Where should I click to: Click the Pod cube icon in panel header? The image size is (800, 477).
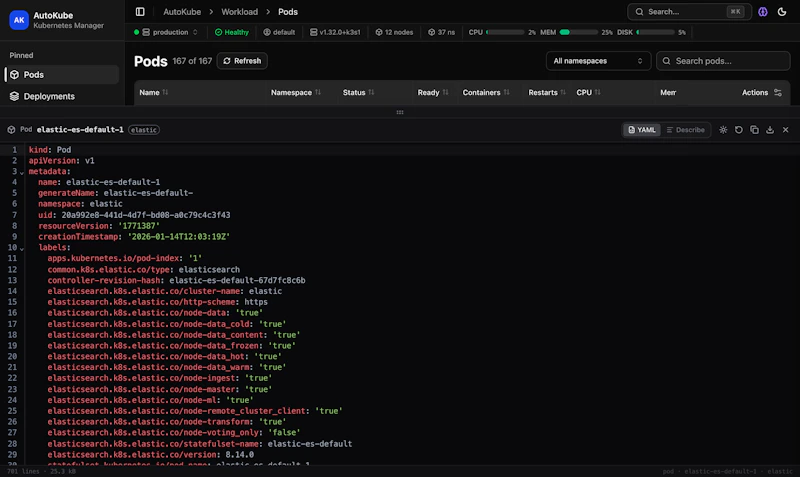pyautogui.click(x=11, y=130)
